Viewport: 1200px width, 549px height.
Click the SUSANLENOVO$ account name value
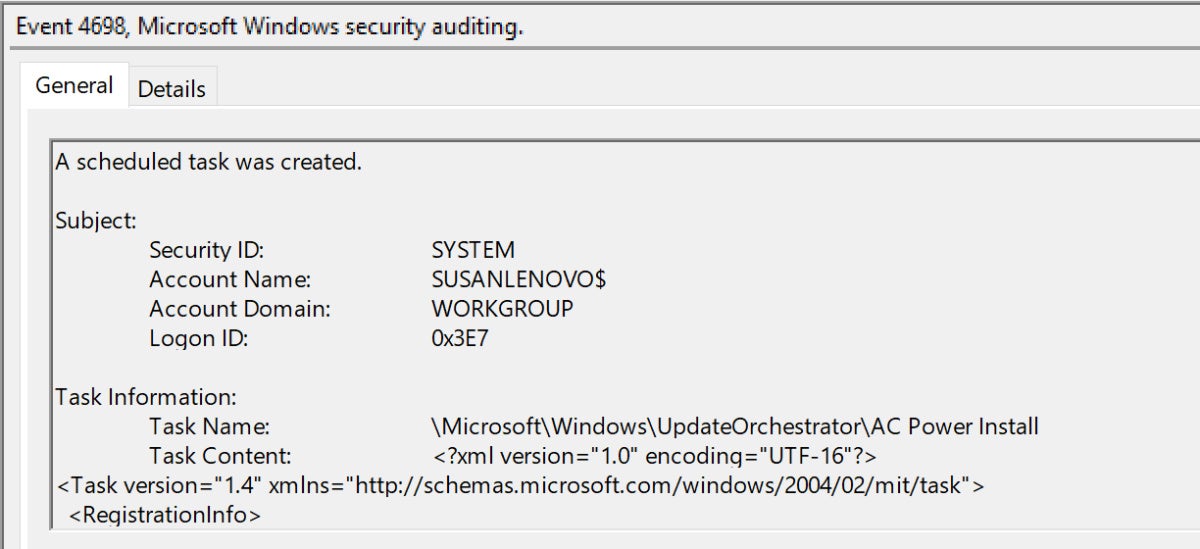pos(519,279)
